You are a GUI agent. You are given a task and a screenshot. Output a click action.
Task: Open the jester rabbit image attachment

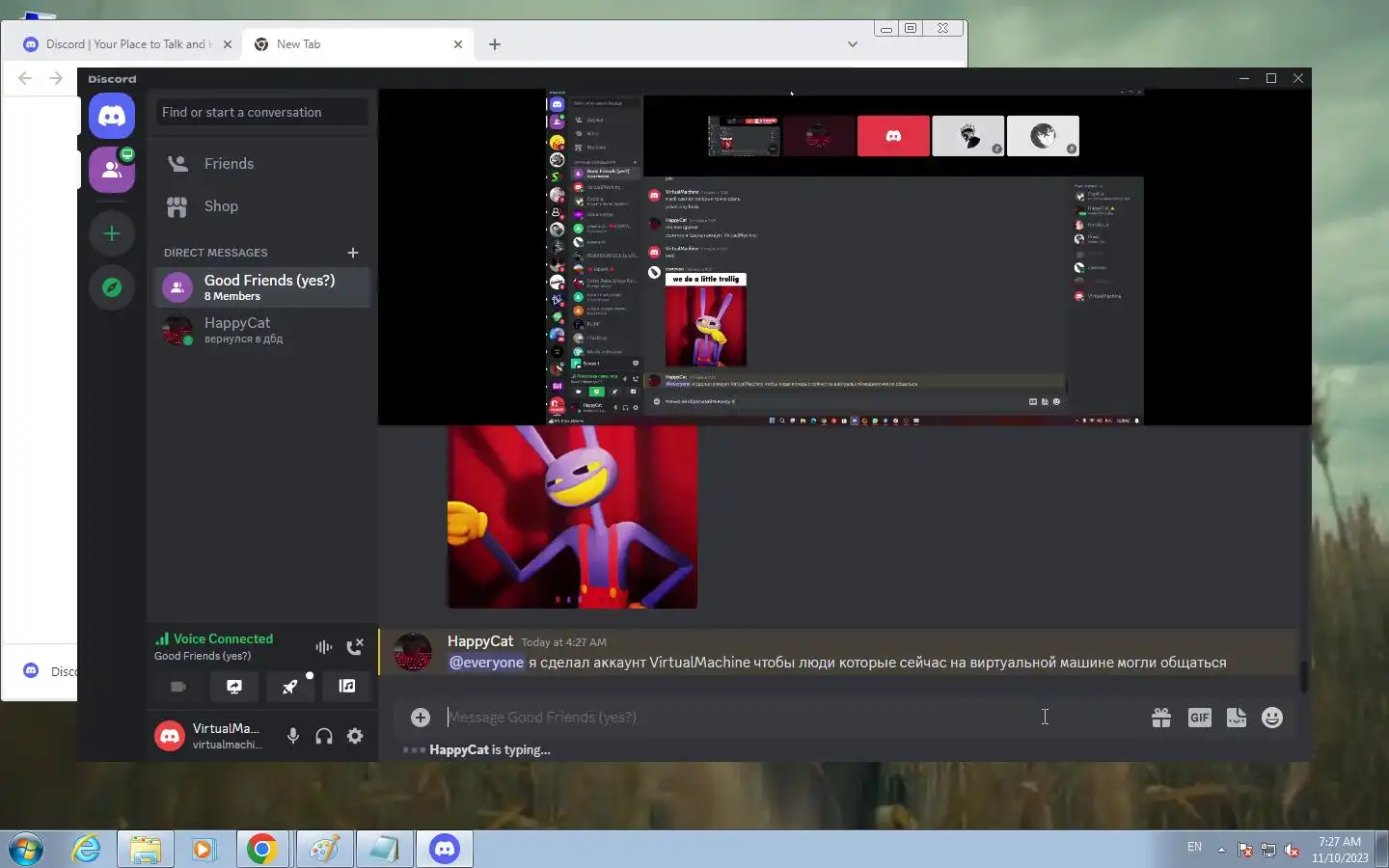[572, 517]
